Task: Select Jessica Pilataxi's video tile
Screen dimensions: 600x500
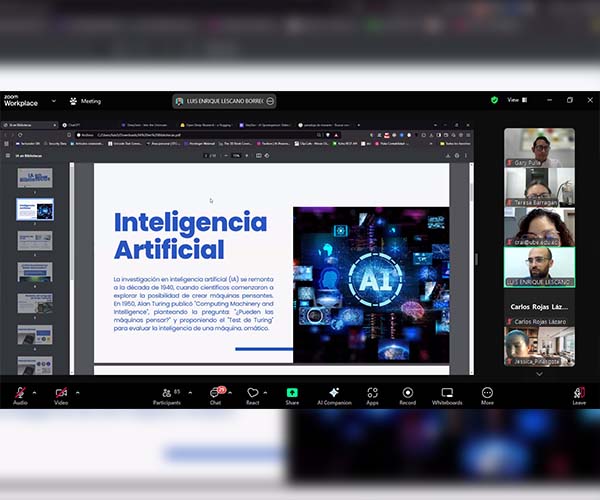Action: pos(539,347)
